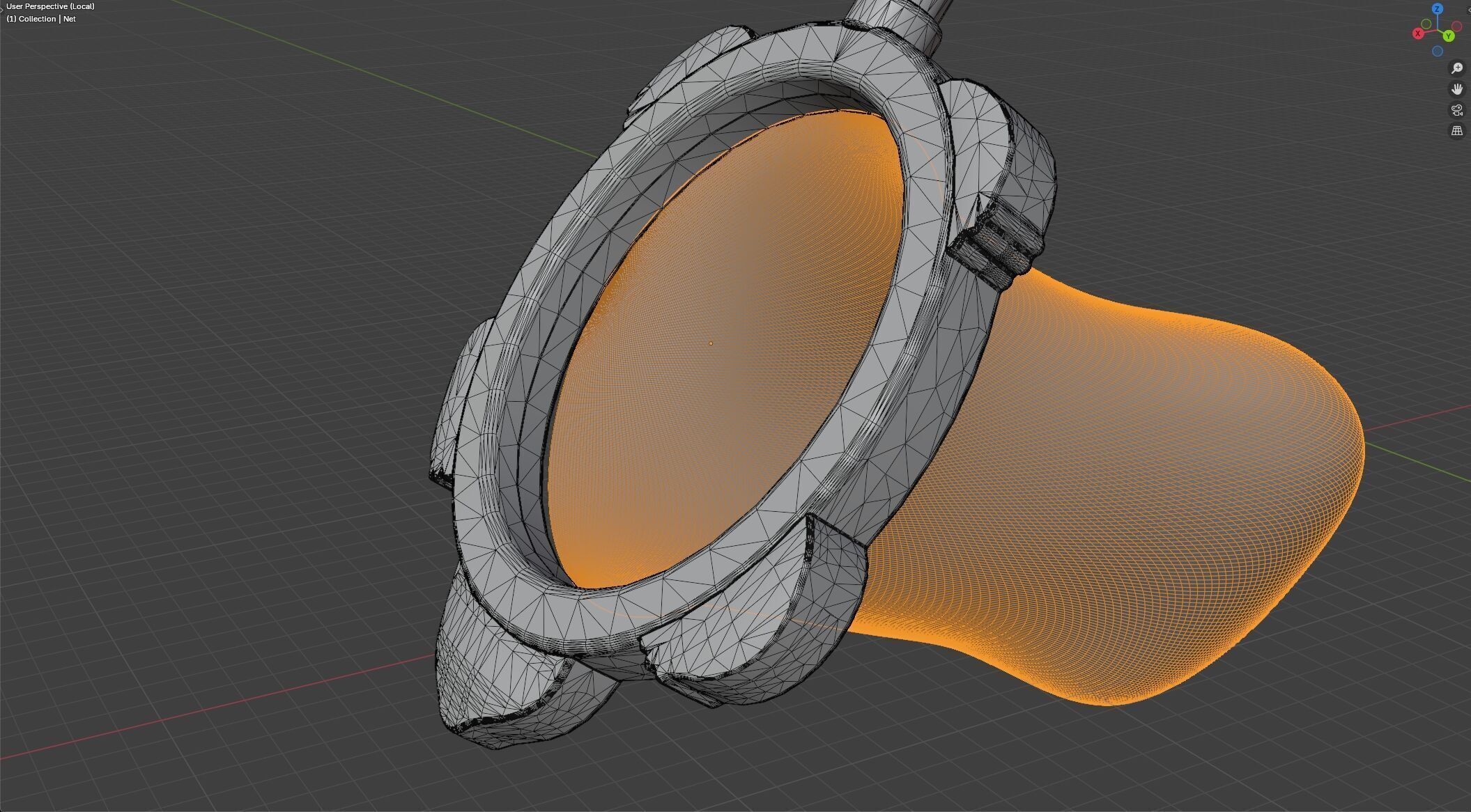Click the 'User Perspective (Local)' viewport label
Image resolution: width=1471 pixels, height=812 pixels.
[50, 6]
